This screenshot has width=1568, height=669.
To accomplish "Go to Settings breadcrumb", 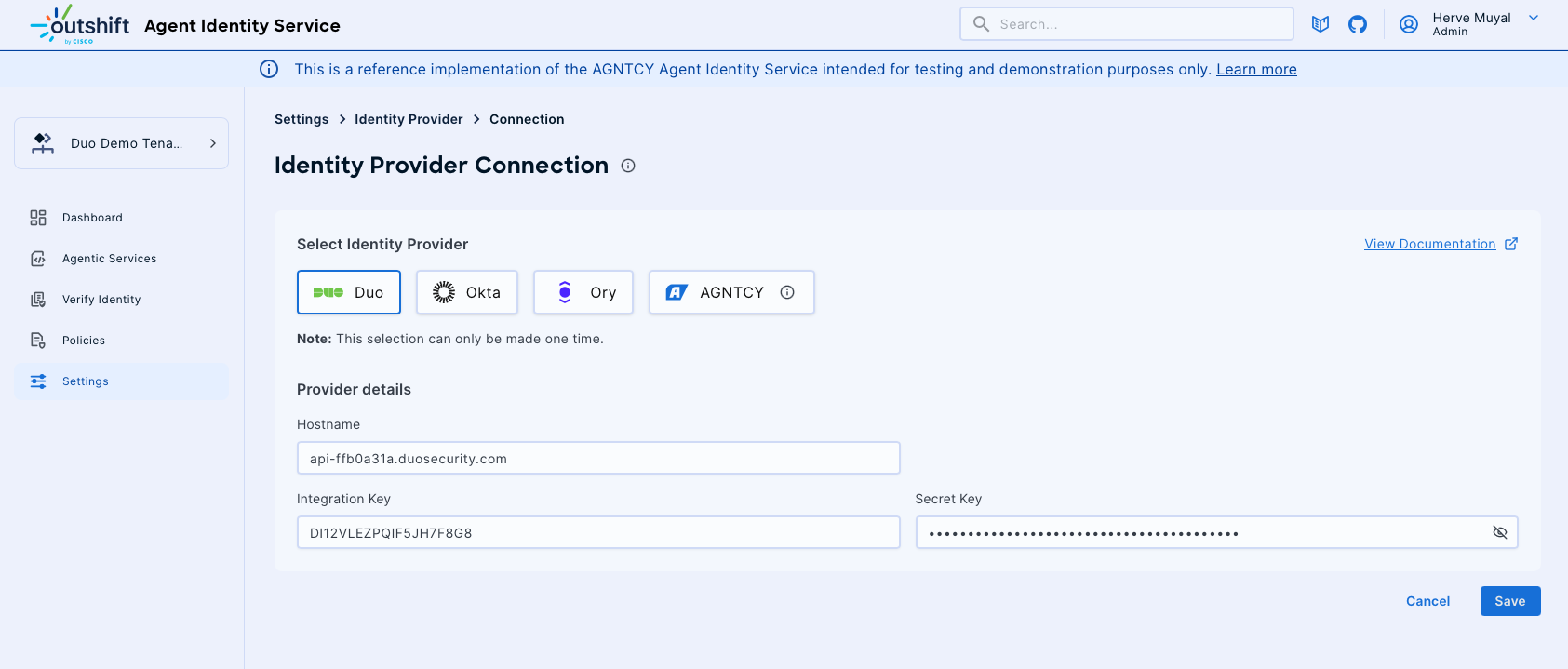I will coord(302,119).
